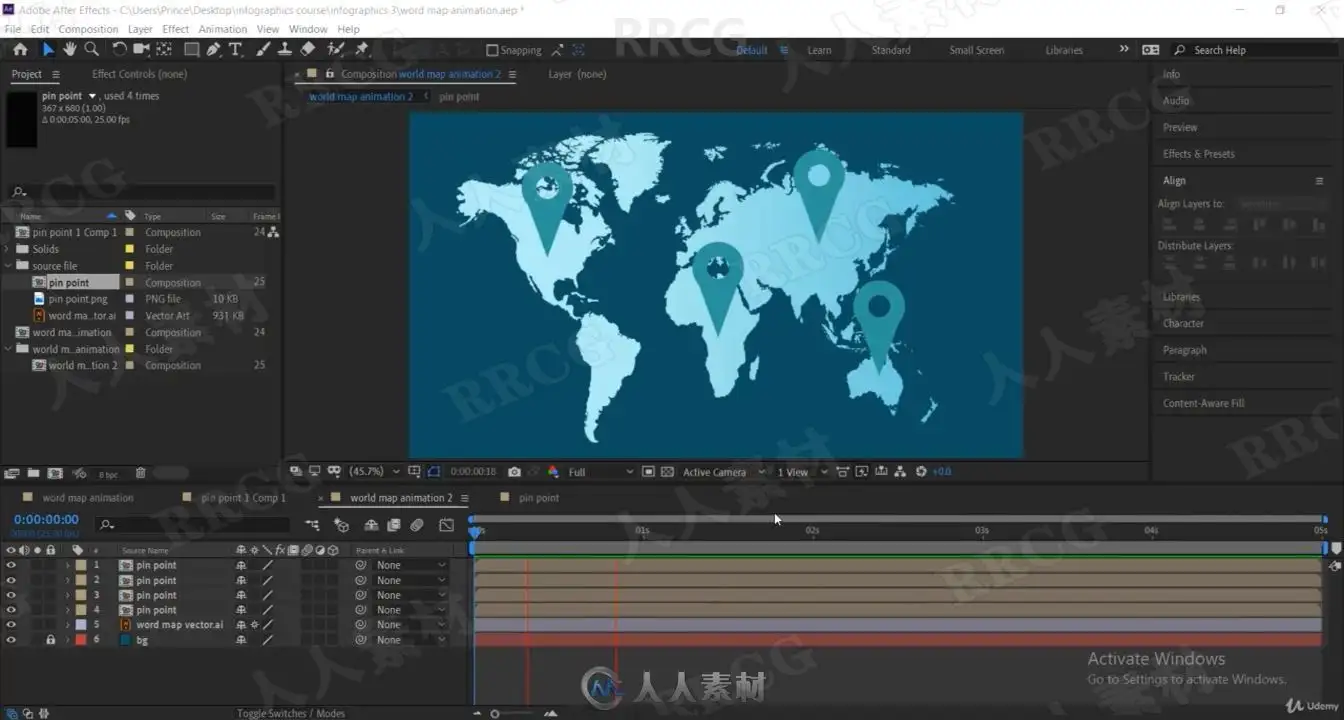Click the current time 0:00:00:00 field
1344x720 pixels.
point(46,520)
